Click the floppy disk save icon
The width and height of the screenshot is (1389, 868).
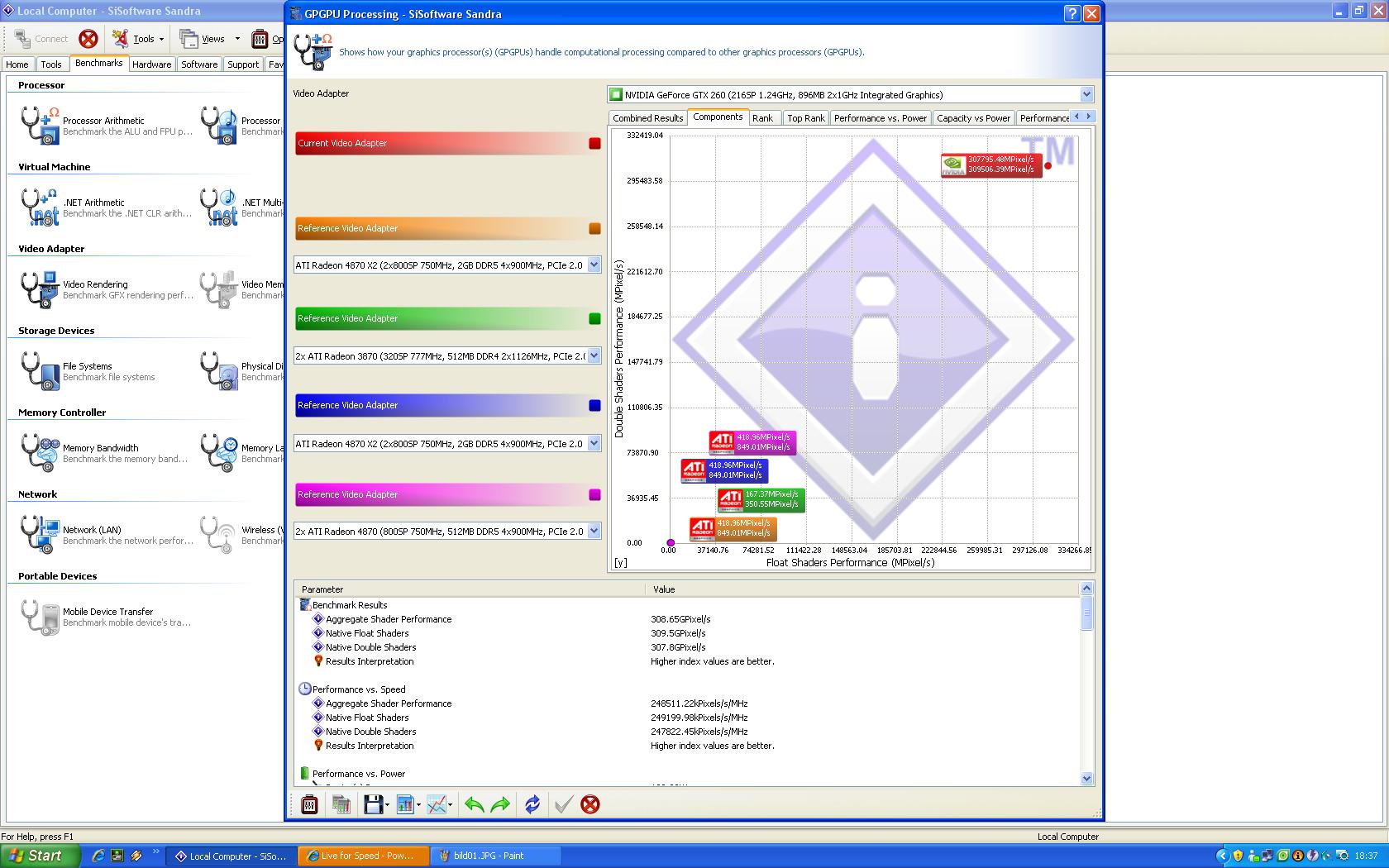coord(373,804)
